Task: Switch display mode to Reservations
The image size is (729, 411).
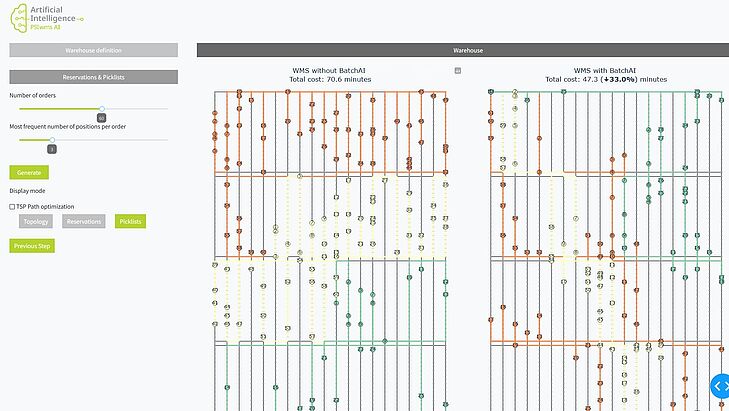Action: pyautogui.click(x=84, y=221)
